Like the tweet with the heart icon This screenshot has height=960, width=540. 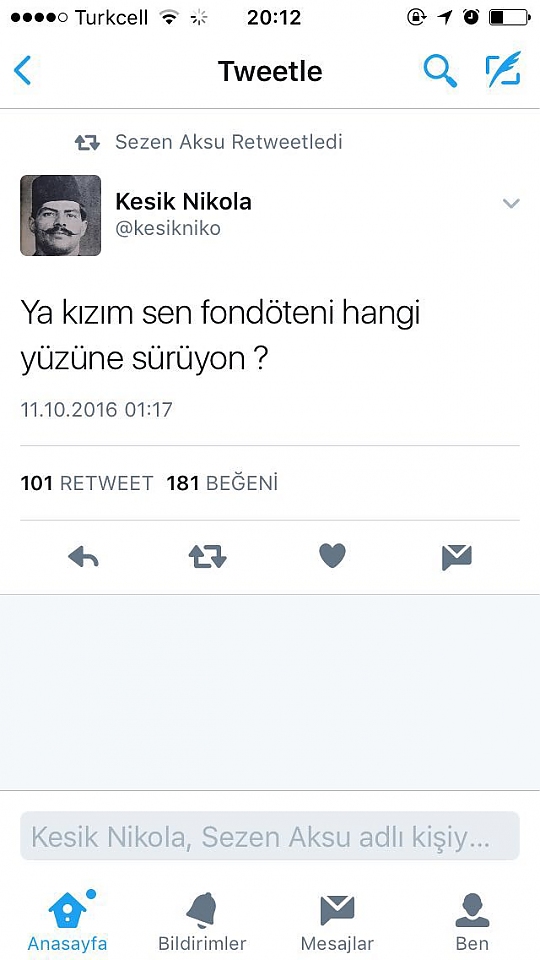click(332, 556)
